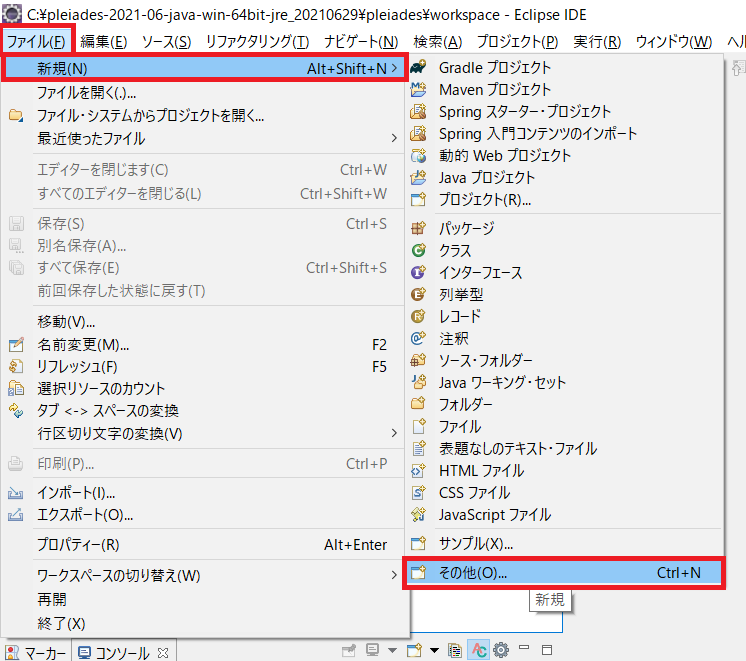
Task: Expand ワークスペースの切り替え(W) submenu
Action: [x=394, y=575]
